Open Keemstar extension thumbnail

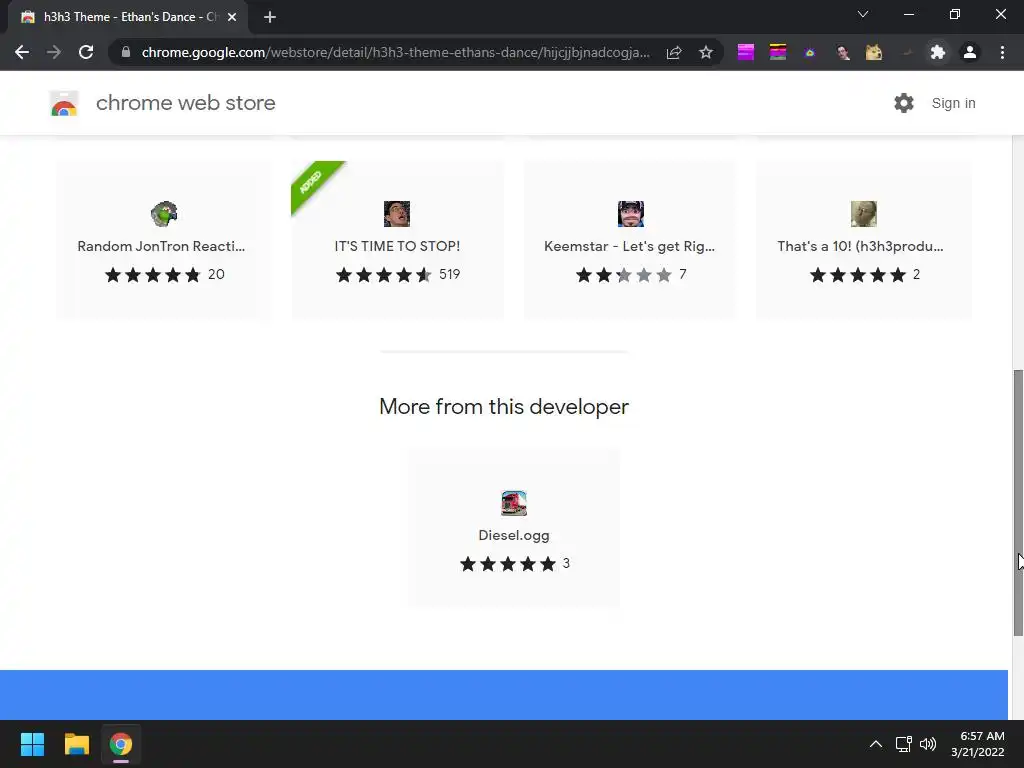tap(631, 214)
